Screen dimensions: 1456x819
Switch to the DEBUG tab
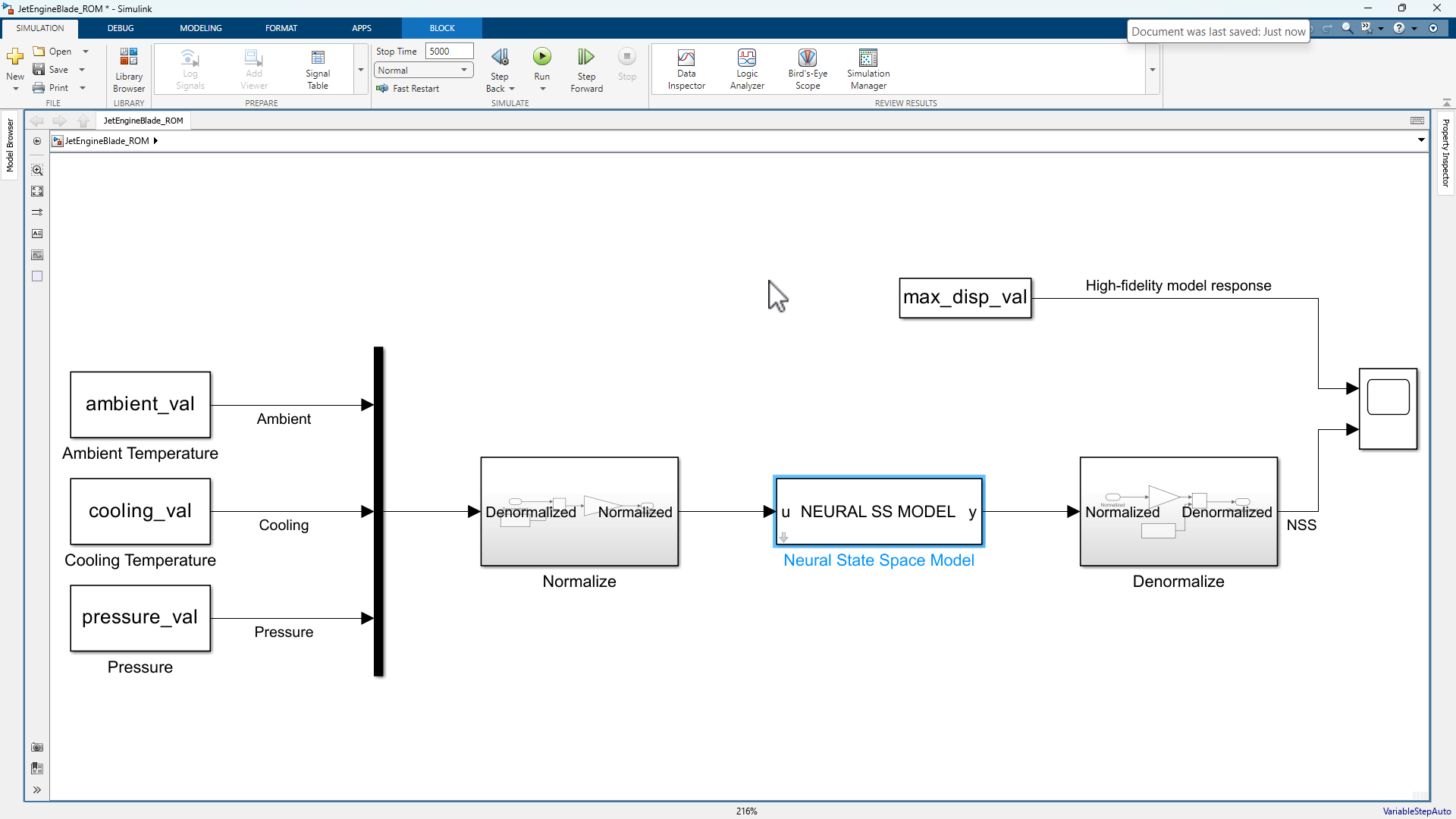point(121,28)
